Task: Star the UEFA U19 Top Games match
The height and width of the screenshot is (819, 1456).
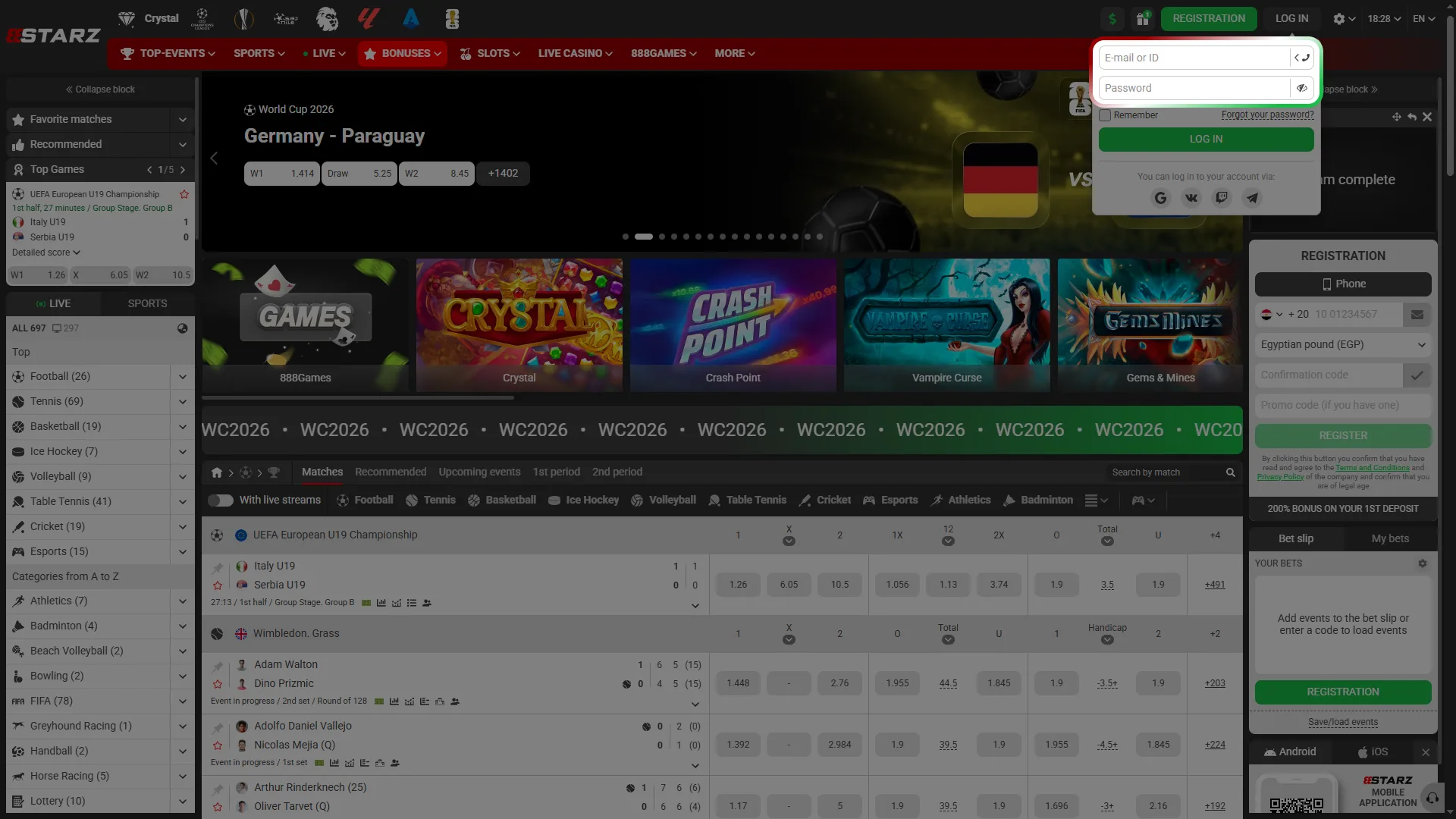Action: 184,194
